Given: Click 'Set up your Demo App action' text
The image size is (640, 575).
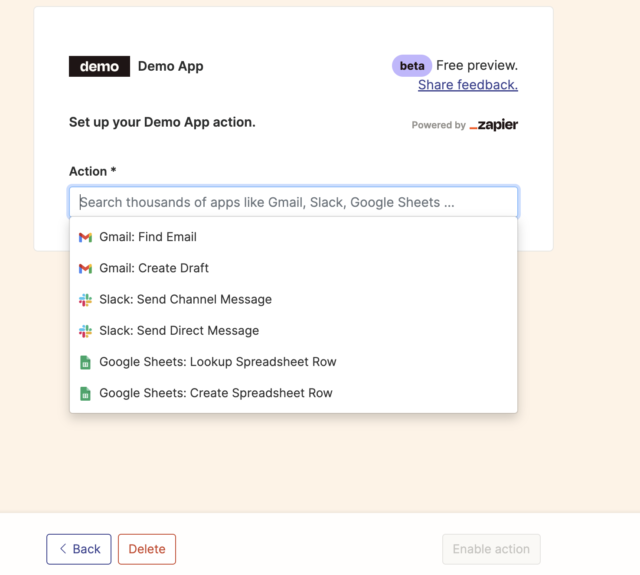Looking at the screenshot, I should 162,122.
